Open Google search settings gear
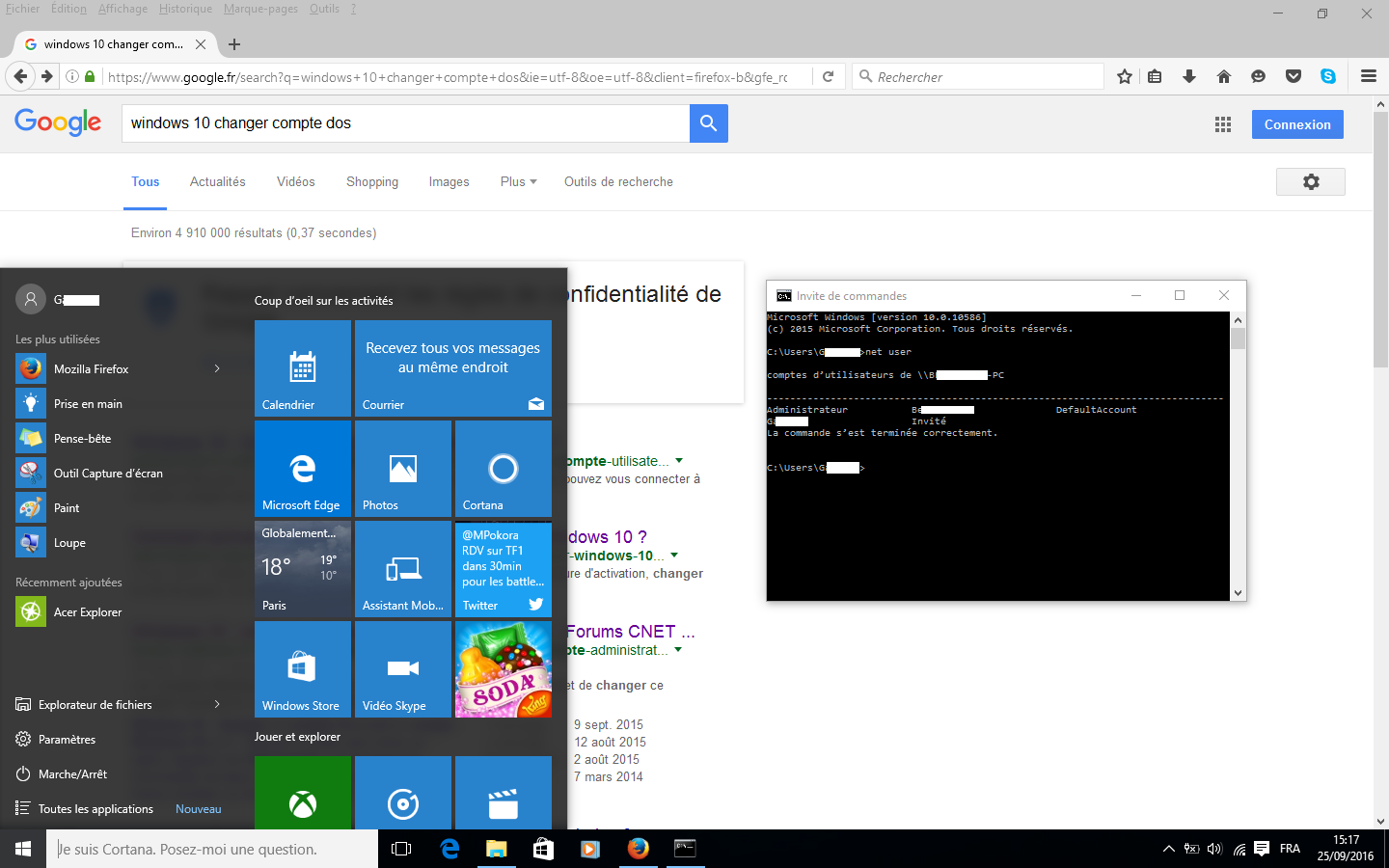Image resolution: width=1389 pixels, height=868 pixels. click(1311, 181)
